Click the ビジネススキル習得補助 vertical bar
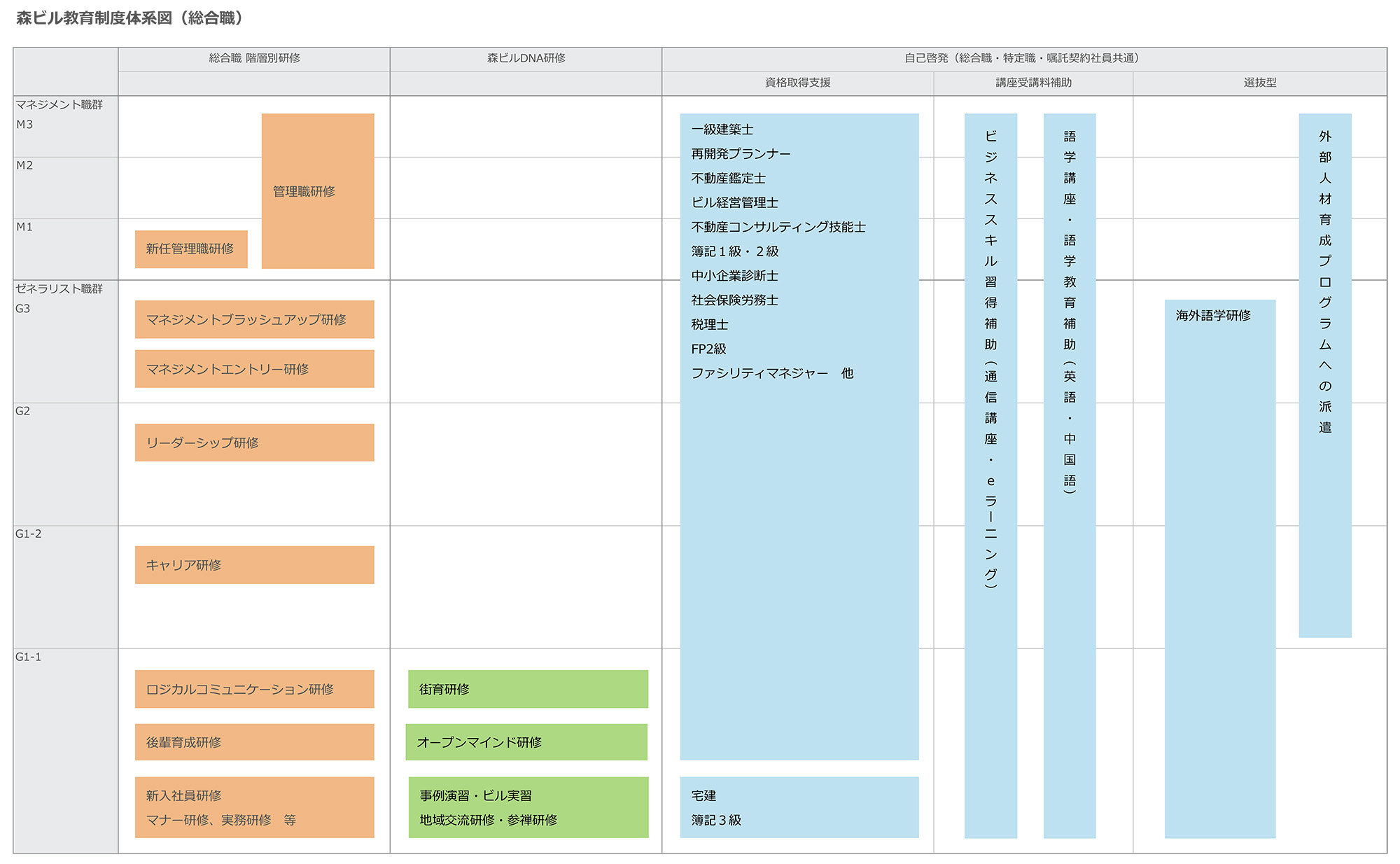Screen dimensions: 1400x864 (990, 476)
